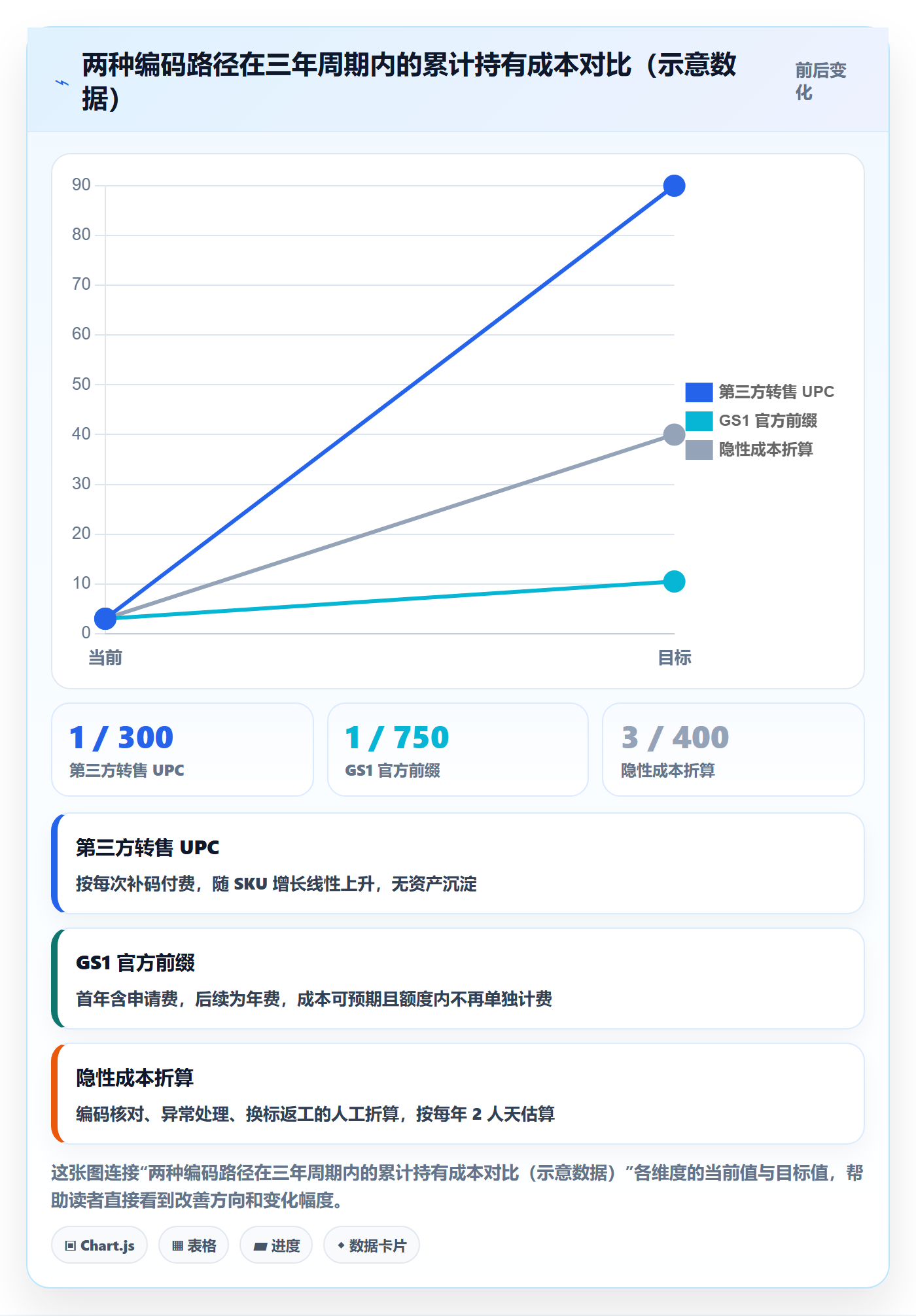Click text 首年含申请费 description line
Image resolution: width=916 pixels, height=1316 pixels.
(x=314, y=999)
